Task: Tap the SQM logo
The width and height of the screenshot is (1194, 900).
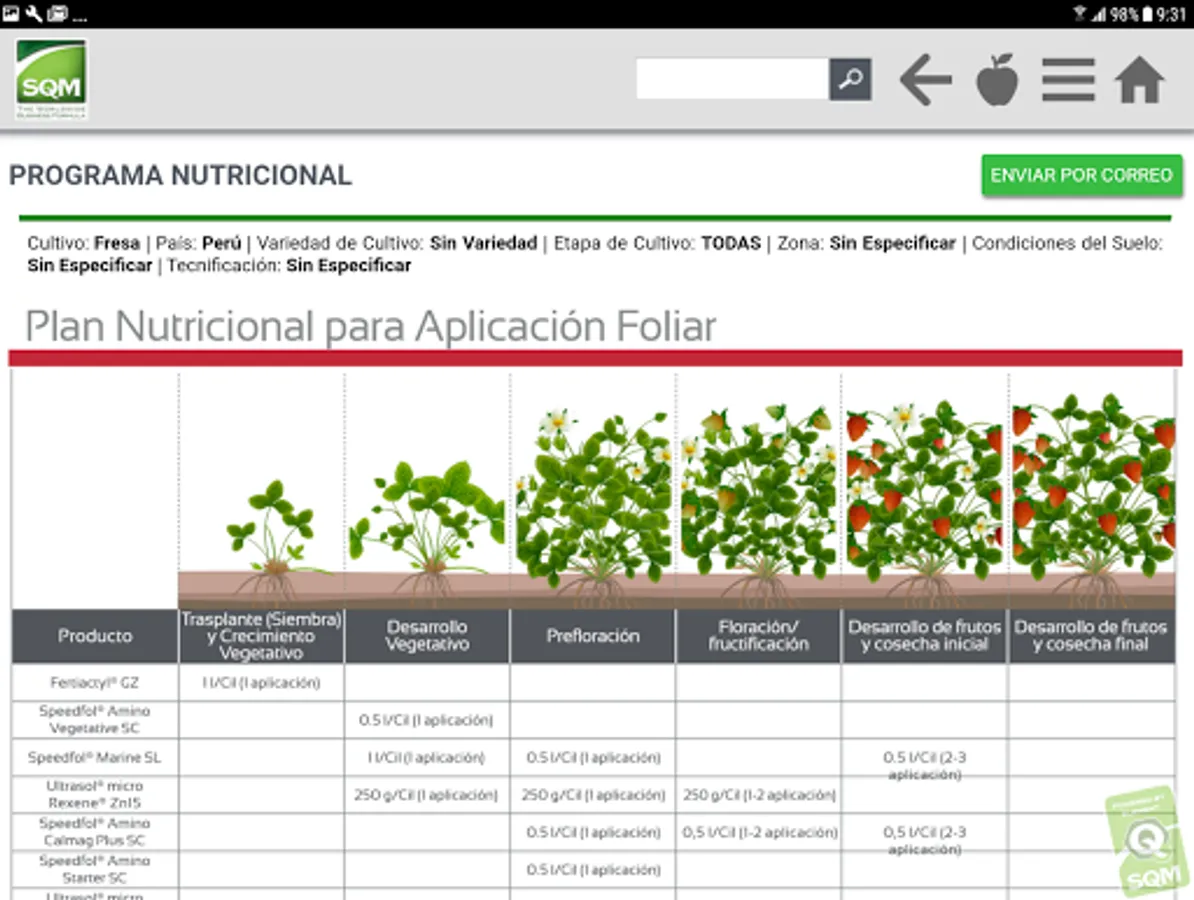Action: point(51,80)
